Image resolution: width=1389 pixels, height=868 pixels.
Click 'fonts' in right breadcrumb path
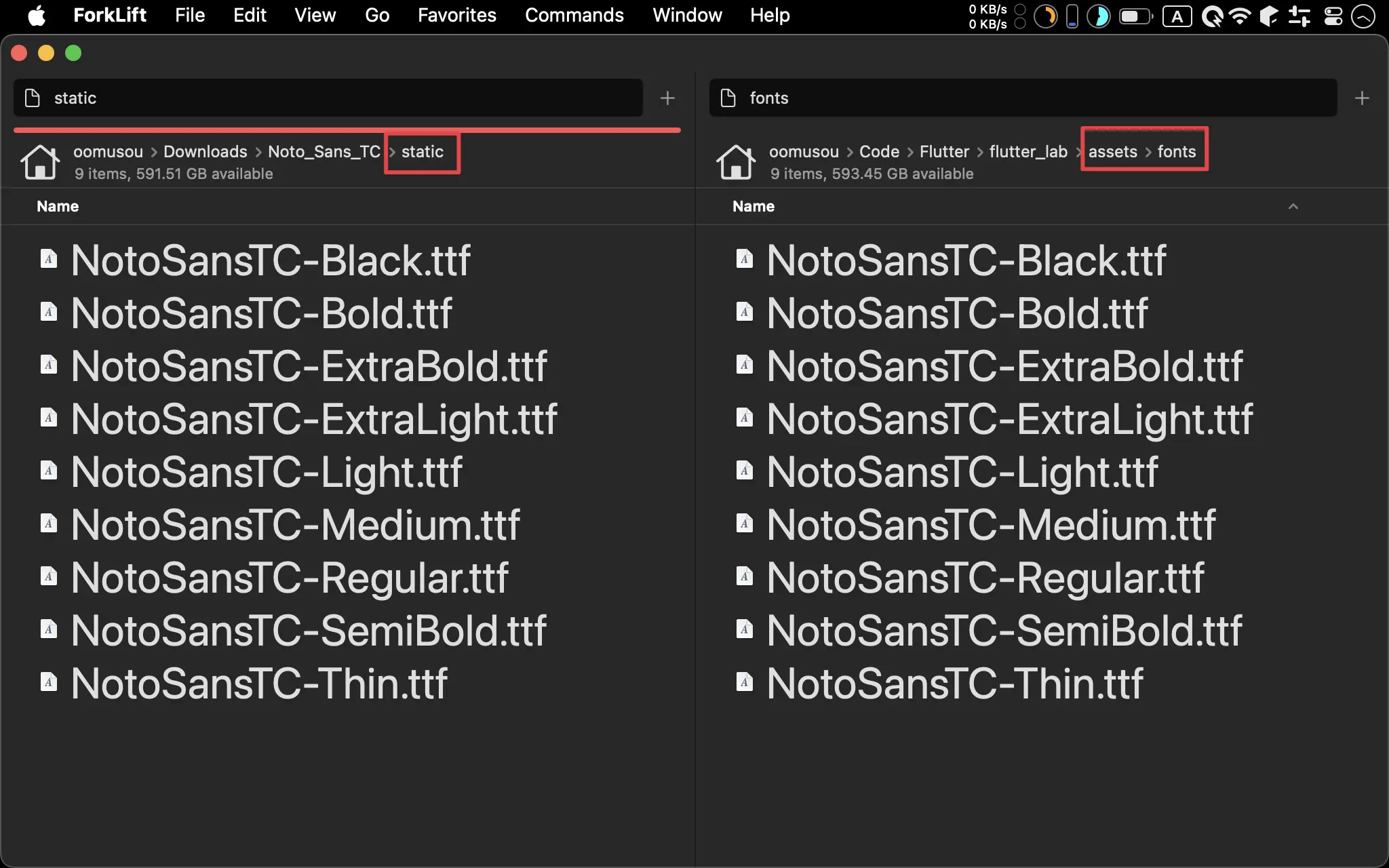coord(1177,151)
